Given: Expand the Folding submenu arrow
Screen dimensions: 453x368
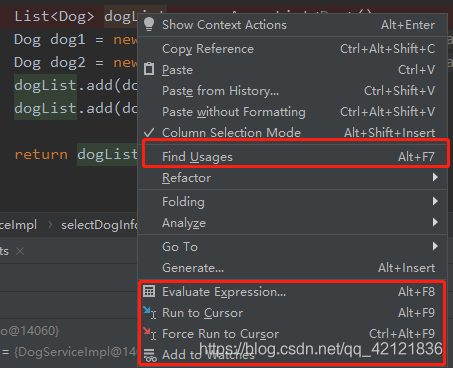Looking at the screenshot, I should [x=435, y=201].
